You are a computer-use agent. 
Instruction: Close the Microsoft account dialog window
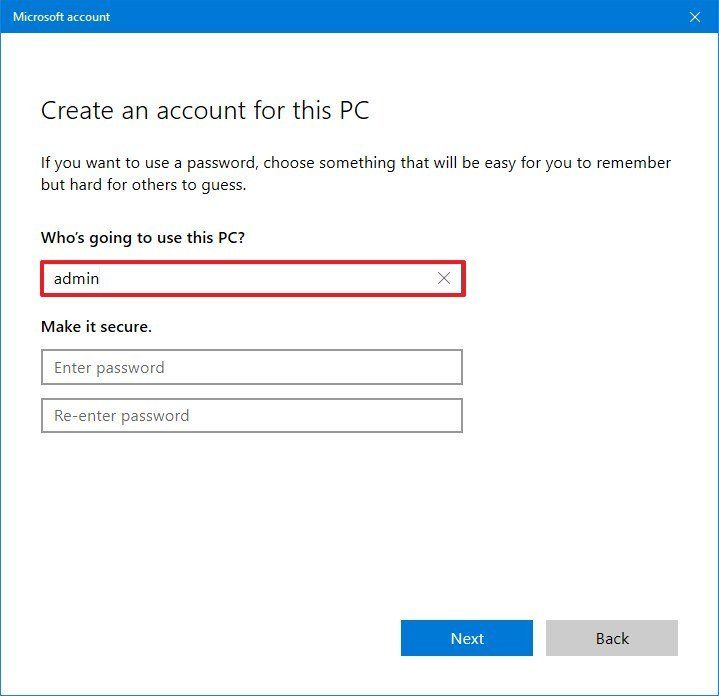click(x=695, y=17)
